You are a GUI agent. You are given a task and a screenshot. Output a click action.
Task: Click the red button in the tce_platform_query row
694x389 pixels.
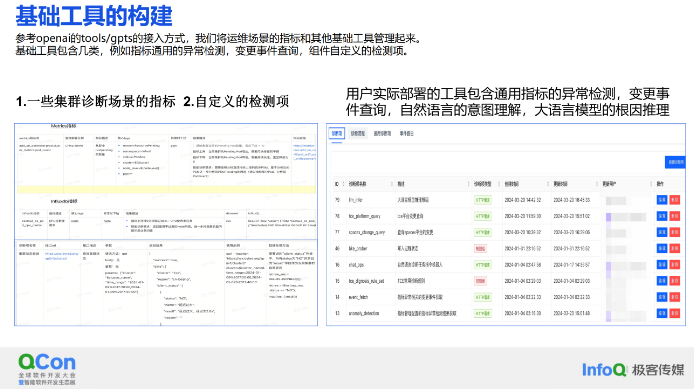675,216
